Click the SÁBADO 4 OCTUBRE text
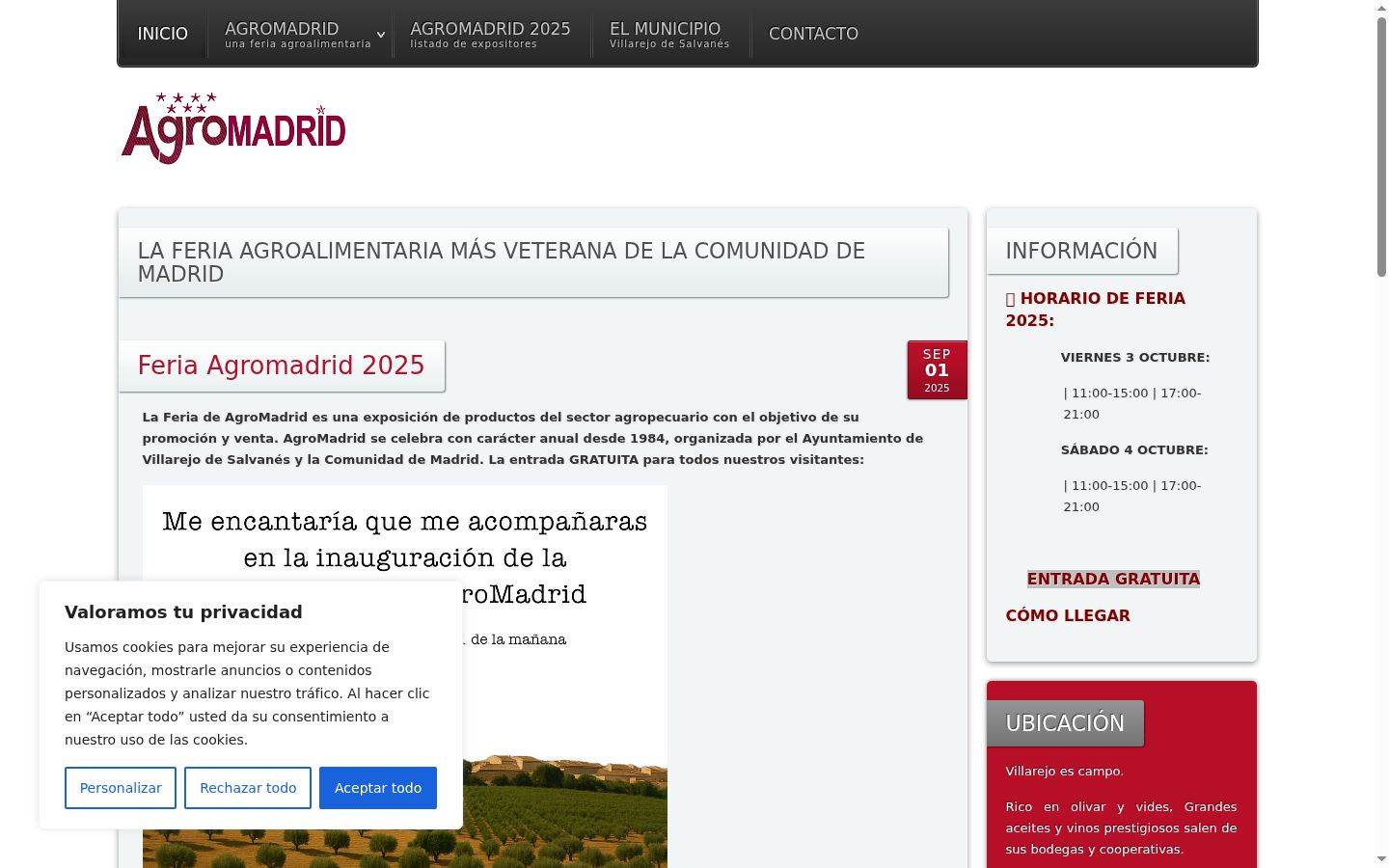The image size is (1389, 868). (1134, 449)
